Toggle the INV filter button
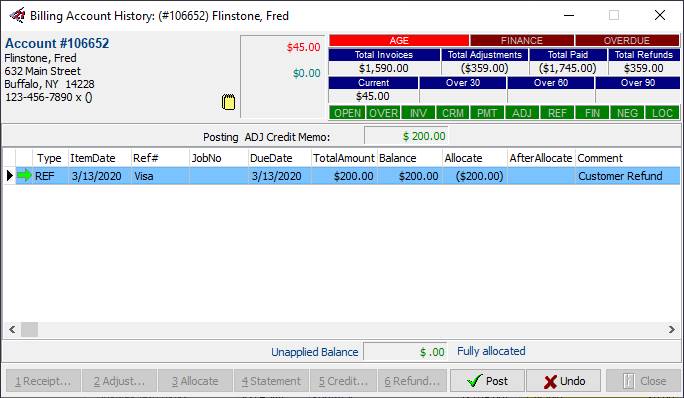Image resolution: width=684 pixels, height=398 pixels. coord(418,113)
